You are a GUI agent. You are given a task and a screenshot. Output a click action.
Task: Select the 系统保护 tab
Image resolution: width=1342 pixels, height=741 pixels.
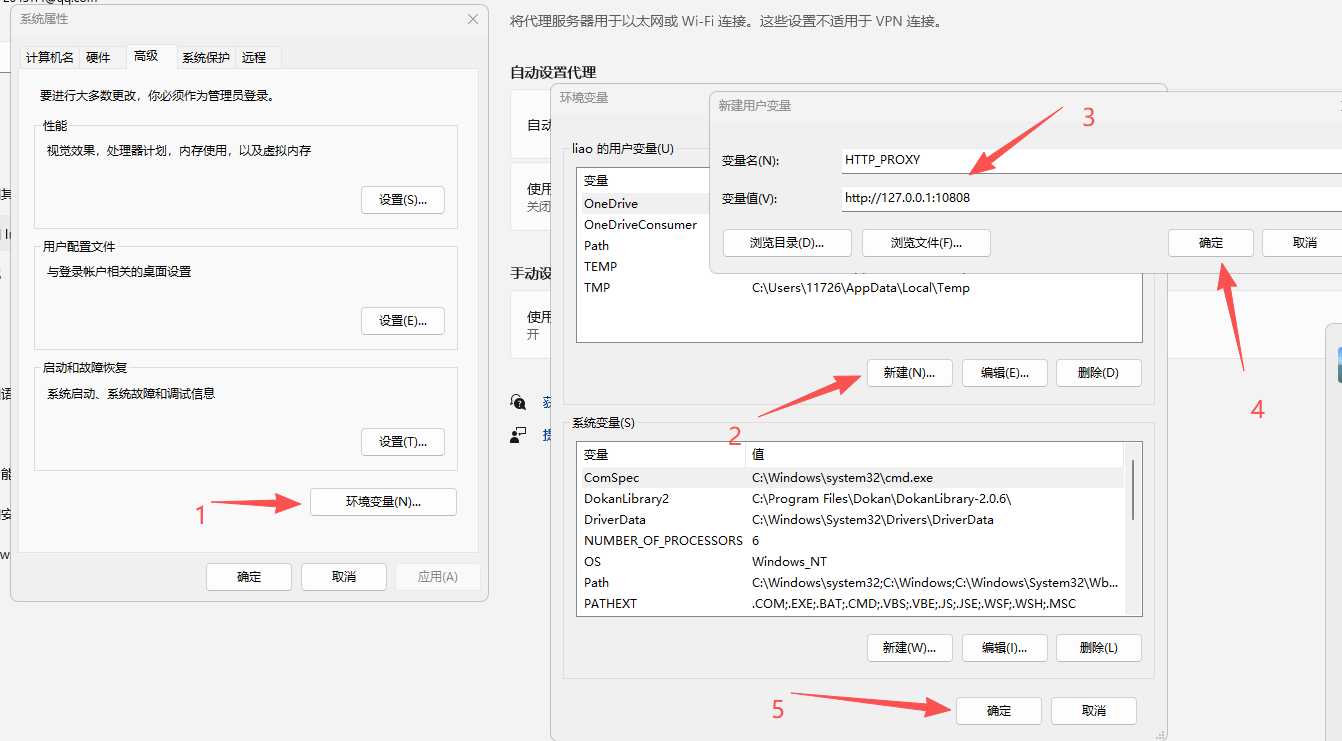click(x=205, y=57)
